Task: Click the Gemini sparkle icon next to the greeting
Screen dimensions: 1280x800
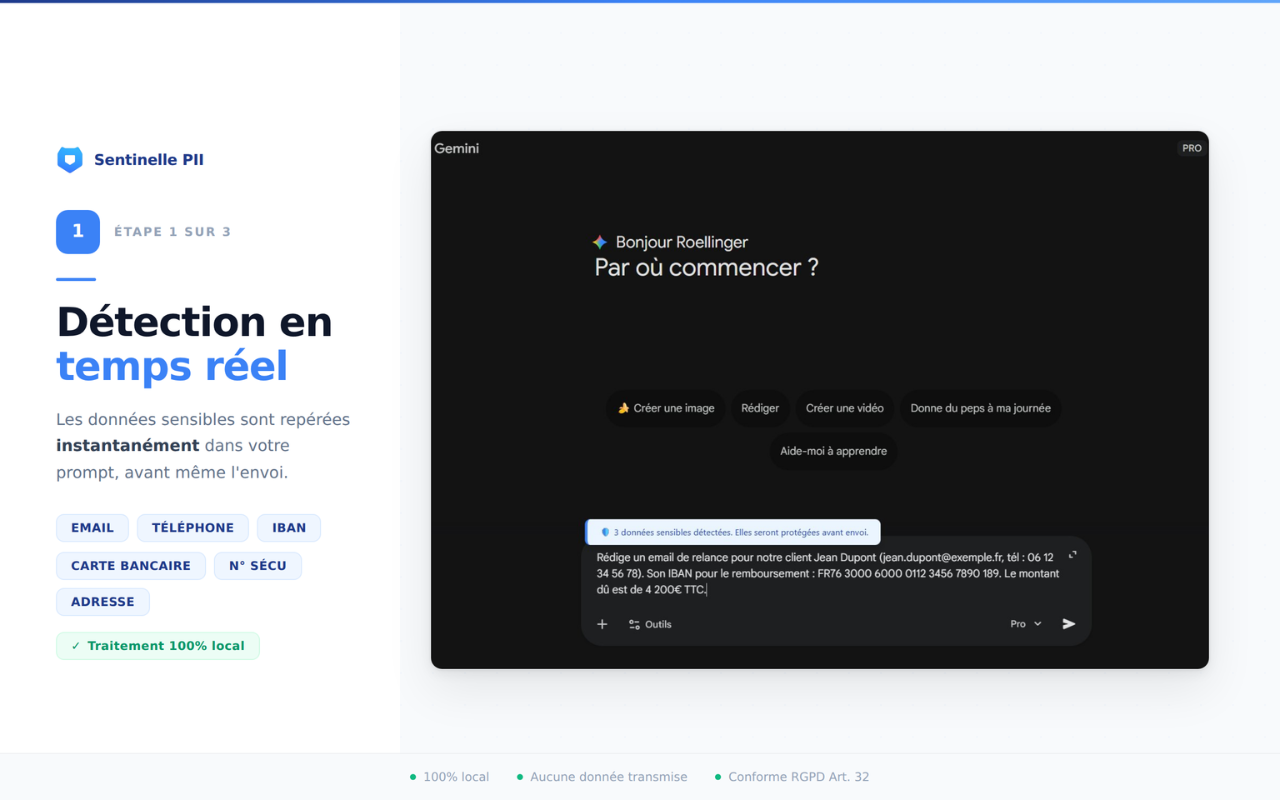Action: point(600,241)
